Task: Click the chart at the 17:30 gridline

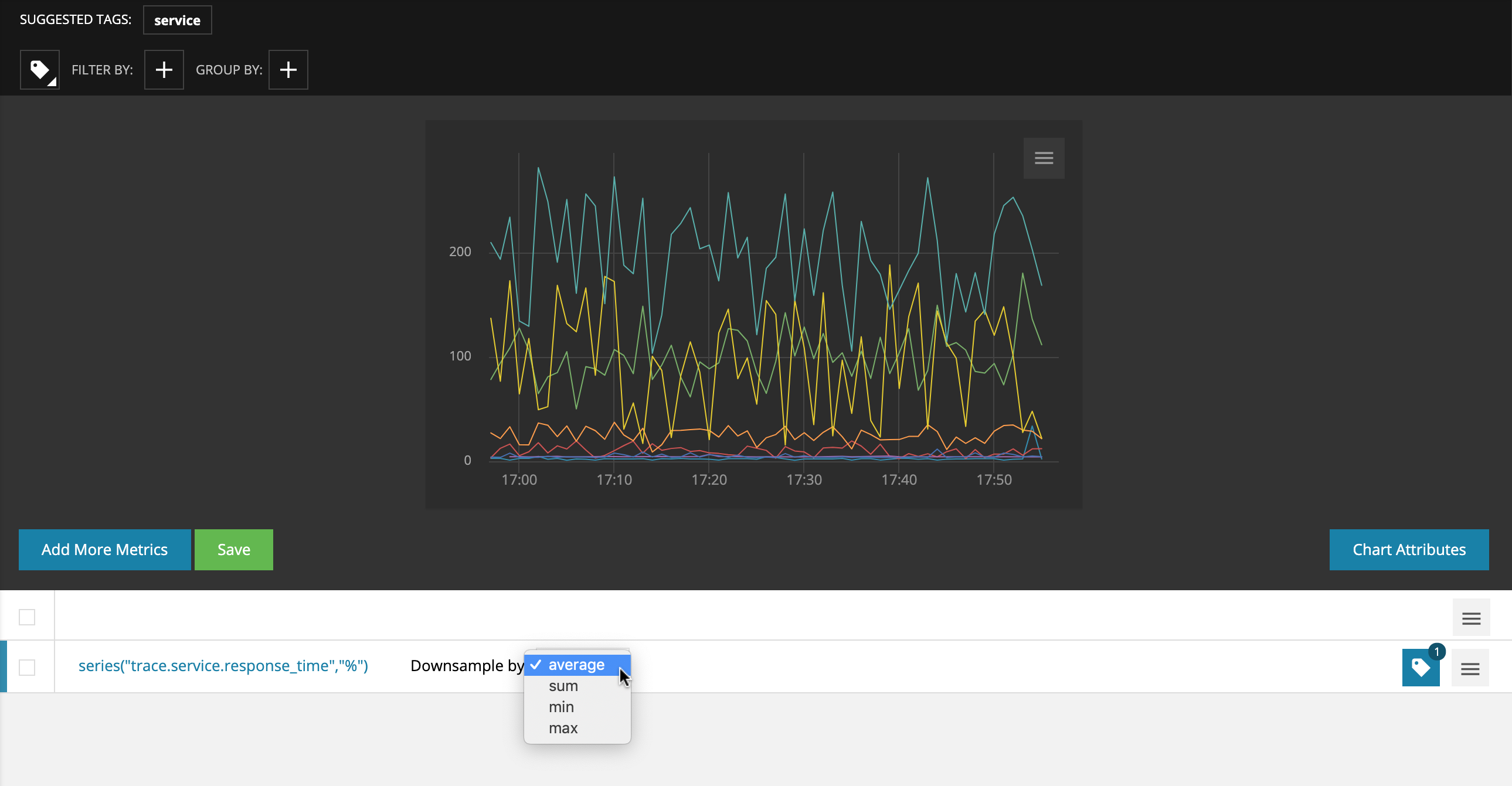Action: coord(804,305)
